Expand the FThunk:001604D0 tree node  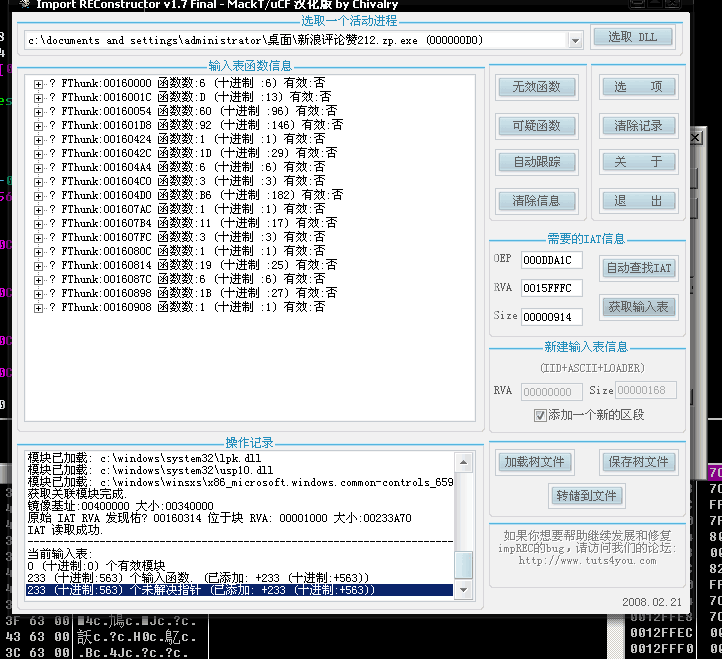coord(38,196)
